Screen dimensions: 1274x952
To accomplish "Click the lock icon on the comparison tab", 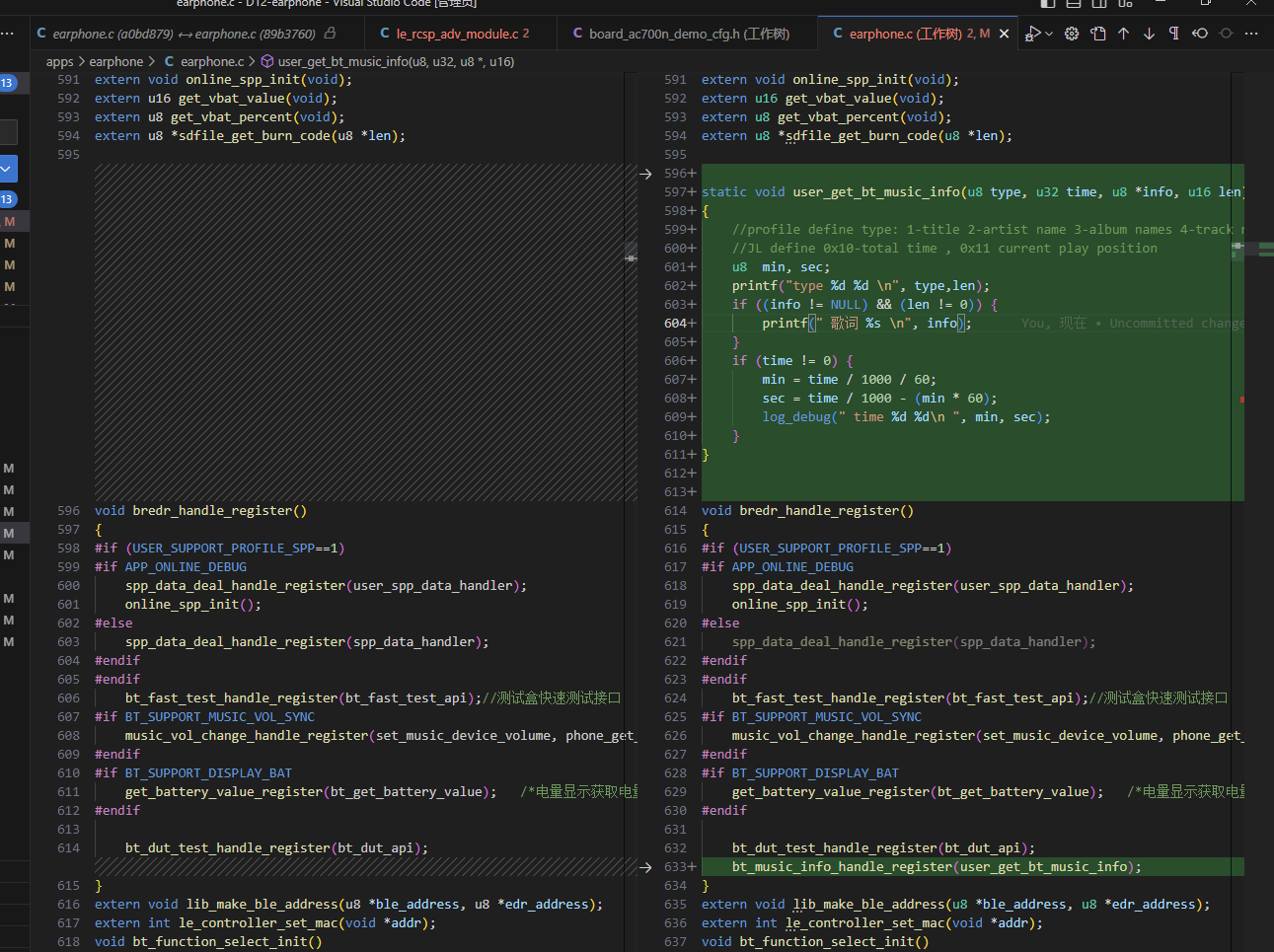I will point(330,33).
